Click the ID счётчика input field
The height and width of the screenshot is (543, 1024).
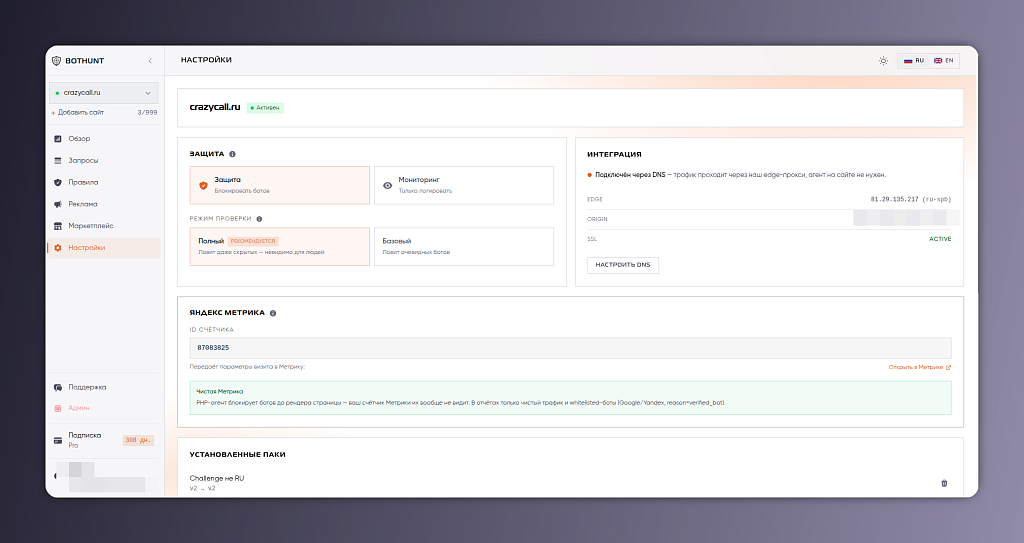pyautogui.click(x=570, y=348)
